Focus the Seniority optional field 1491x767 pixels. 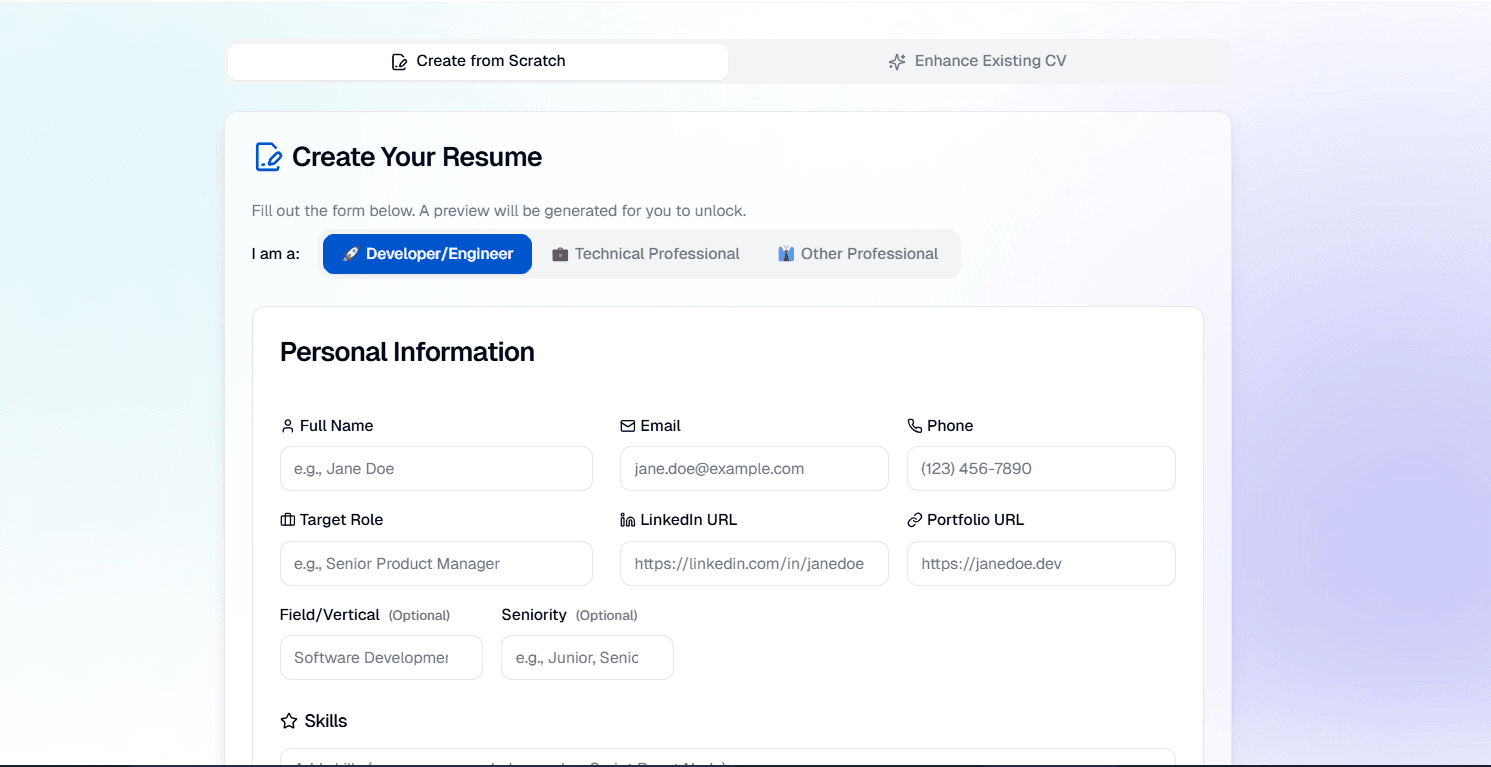point(587,657)
